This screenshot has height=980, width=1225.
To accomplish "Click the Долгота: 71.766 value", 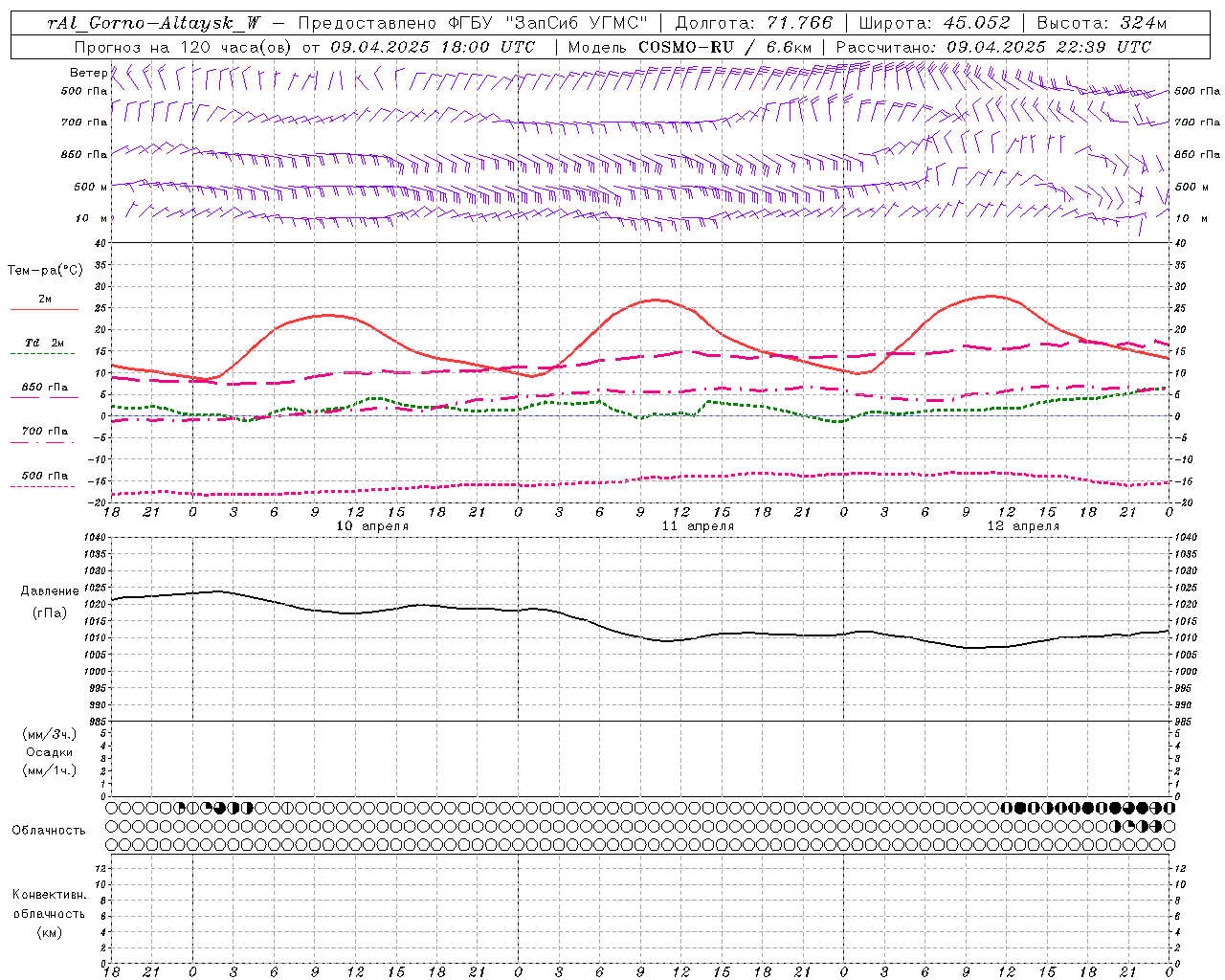I will (754, 23).
